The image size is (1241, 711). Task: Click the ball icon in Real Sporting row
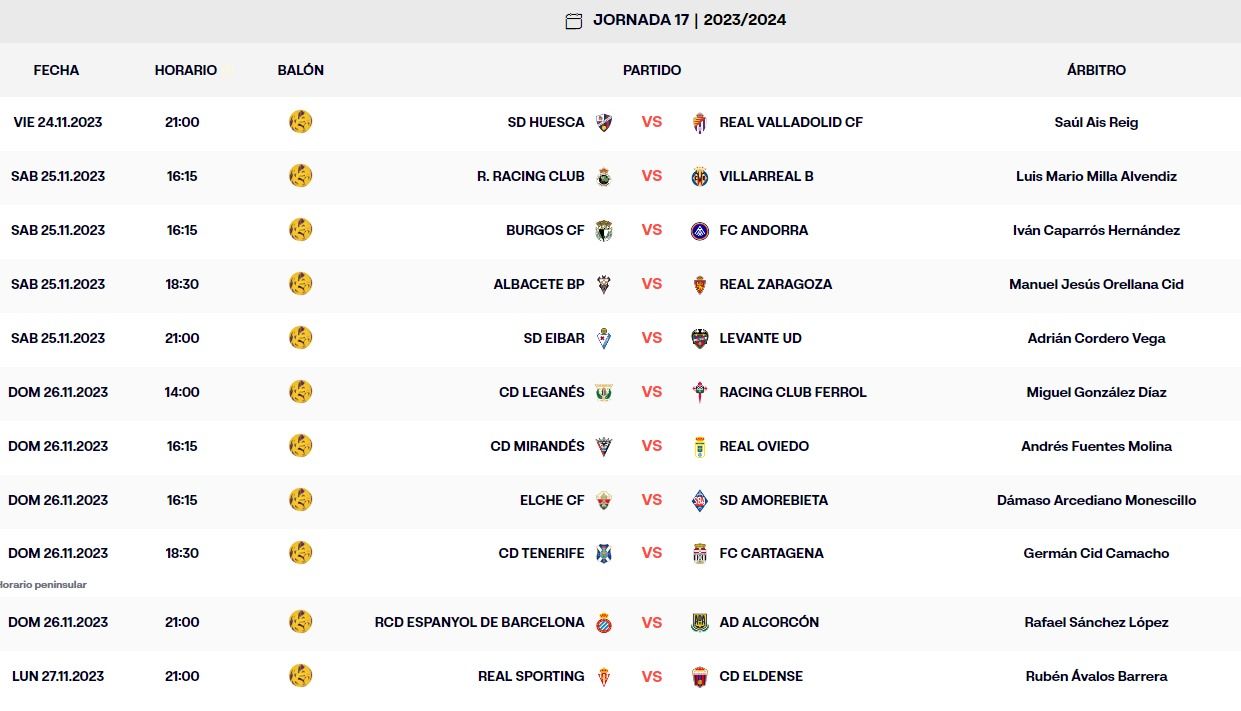(x=300, y=676)
